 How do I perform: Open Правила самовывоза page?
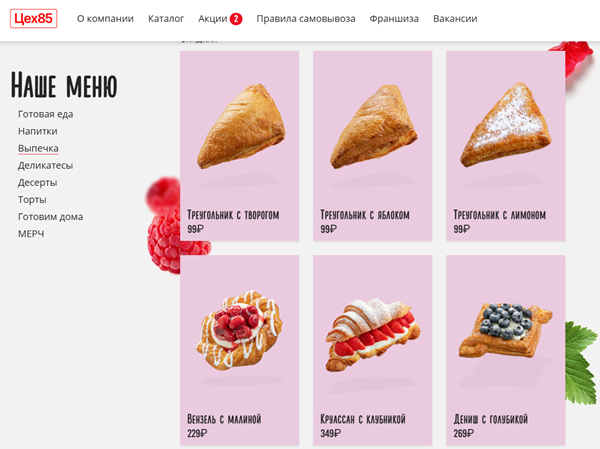(x=306, y=19)
